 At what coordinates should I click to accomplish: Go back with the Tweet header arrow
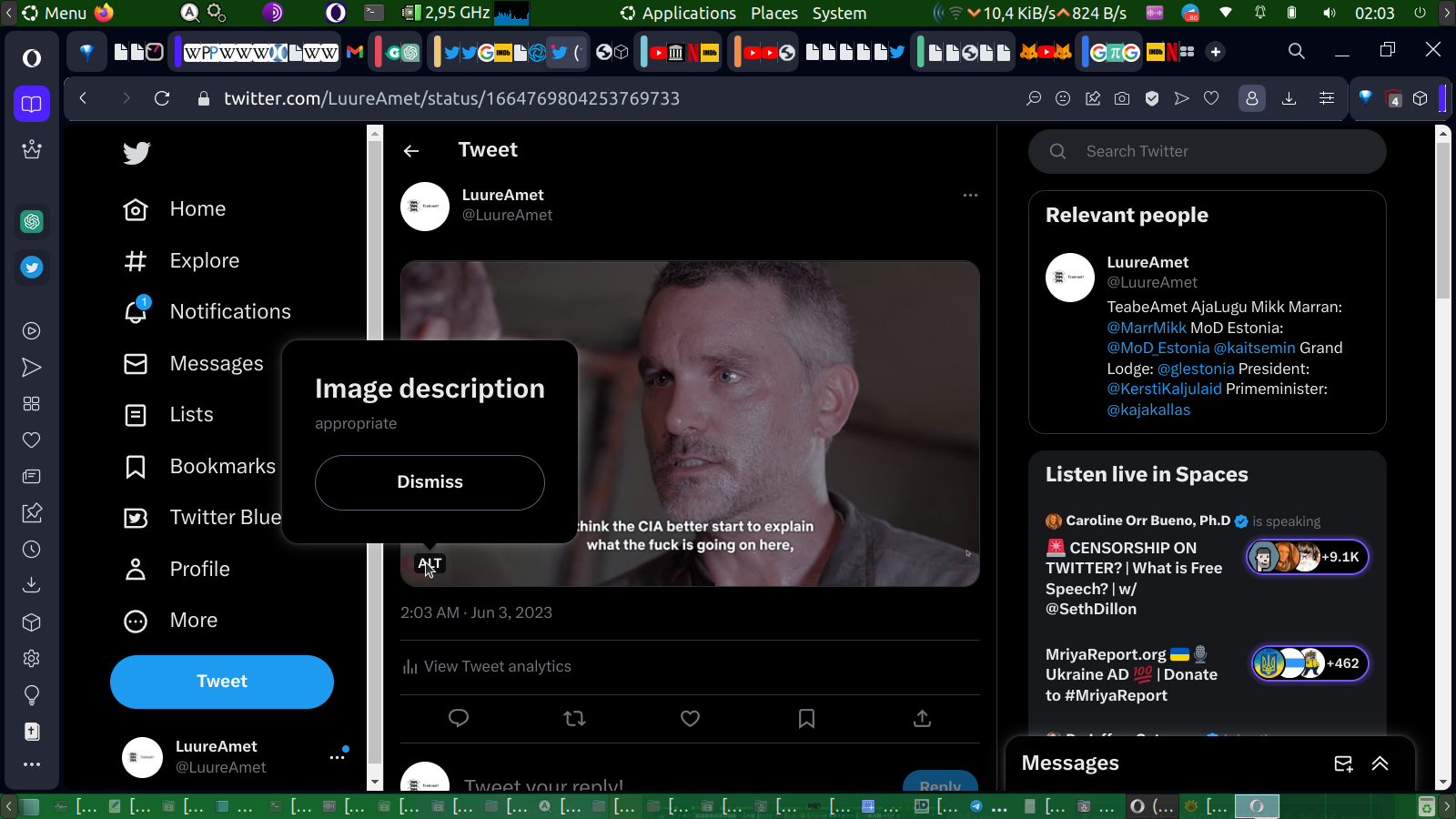tap(411, 151)
